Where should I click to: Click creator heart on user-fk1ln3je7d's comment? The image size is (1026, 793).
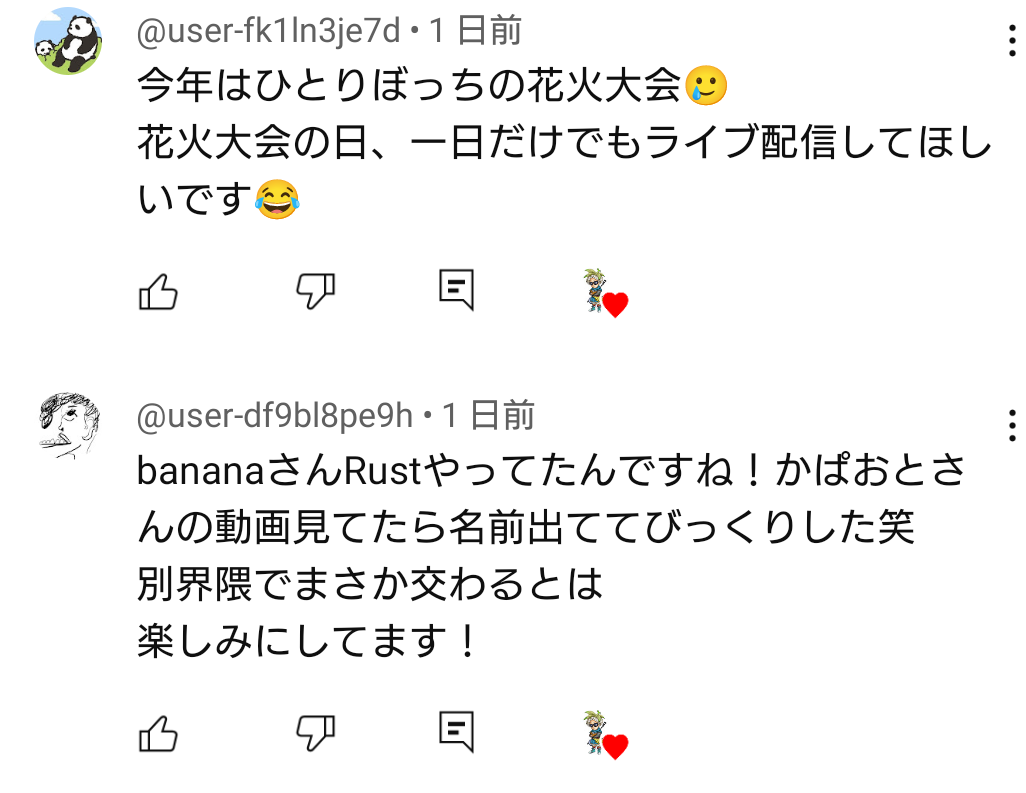click(606, 292)
